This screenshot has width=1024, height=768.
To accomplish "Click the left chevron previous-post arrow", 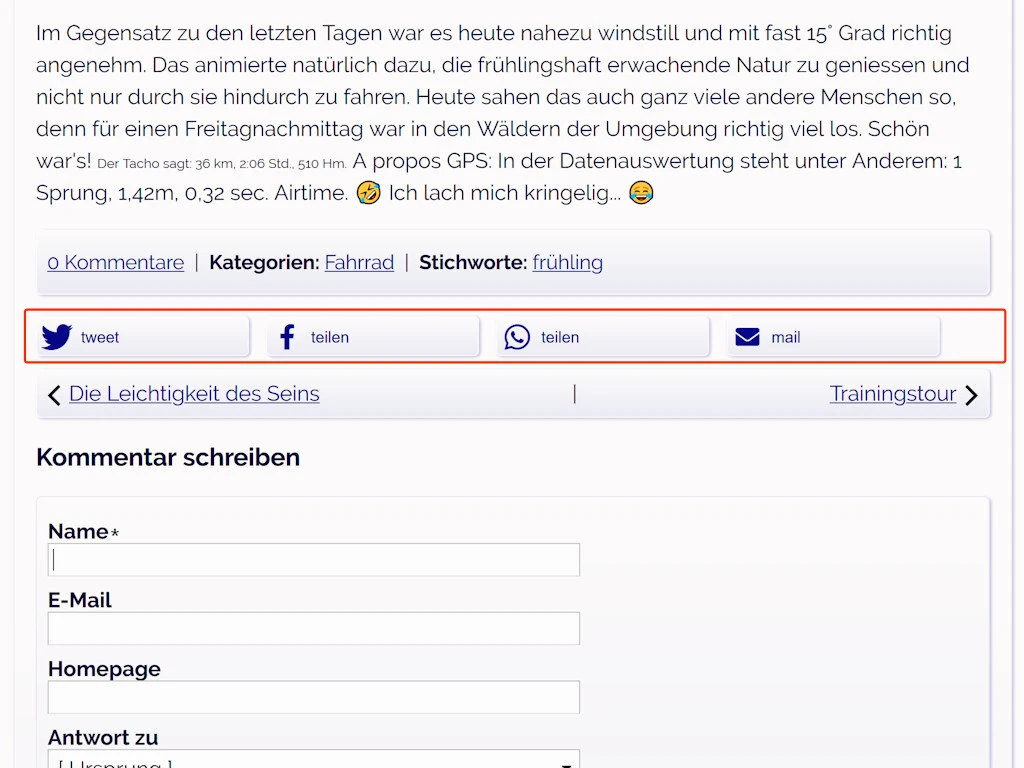I will [x=54, y=395].
